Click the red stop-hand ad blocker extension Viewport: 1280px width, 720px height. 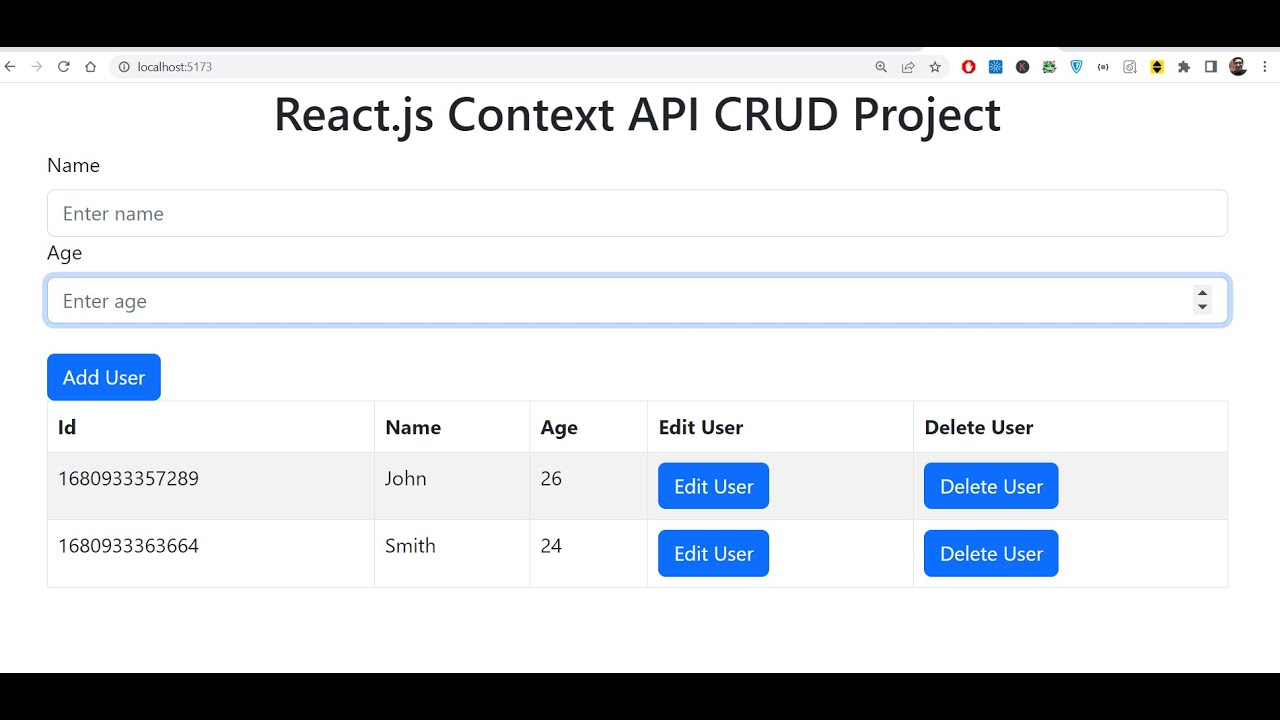(968, 67)
